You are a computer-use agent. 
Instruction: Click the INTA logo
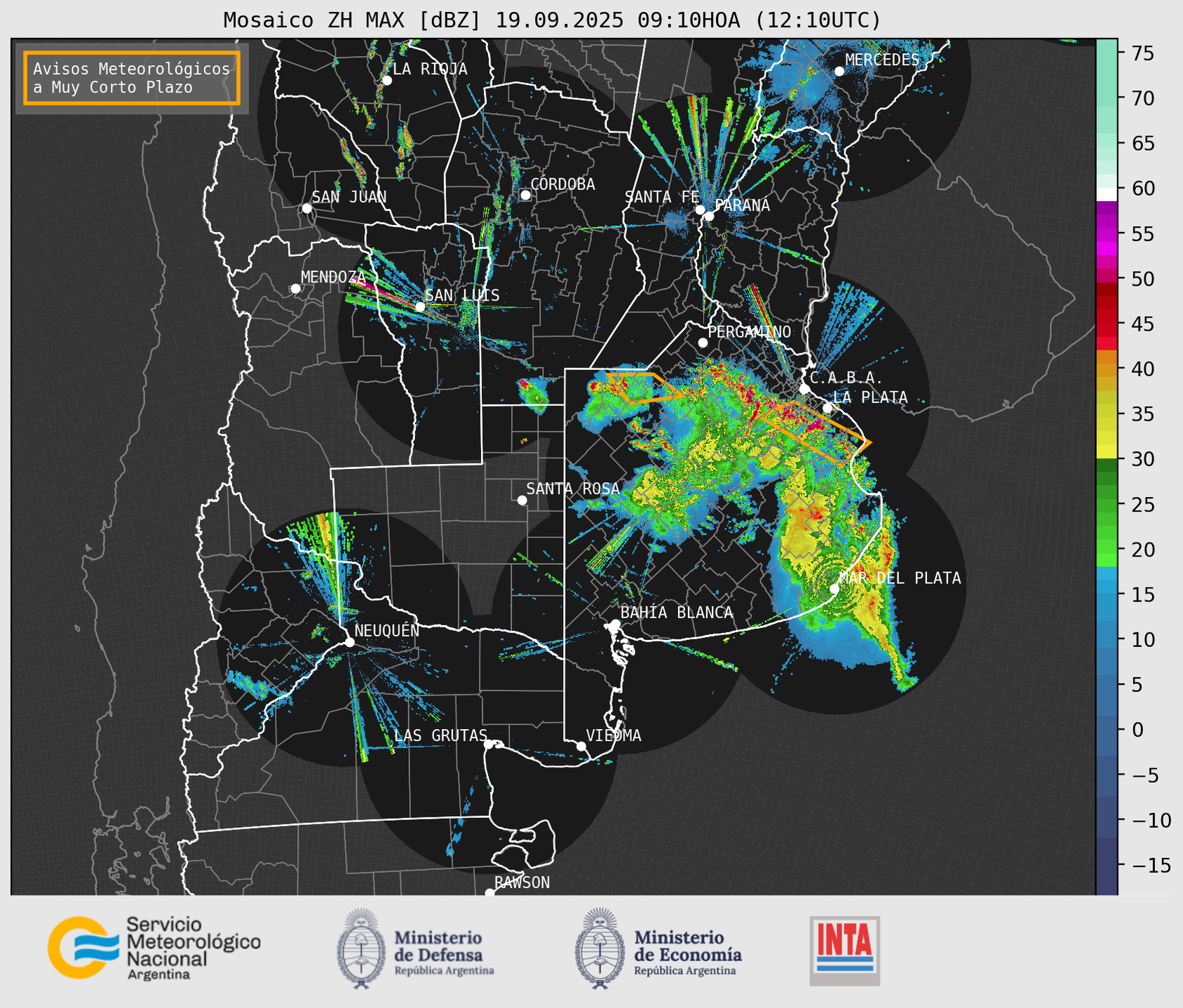tap(845, 951)
